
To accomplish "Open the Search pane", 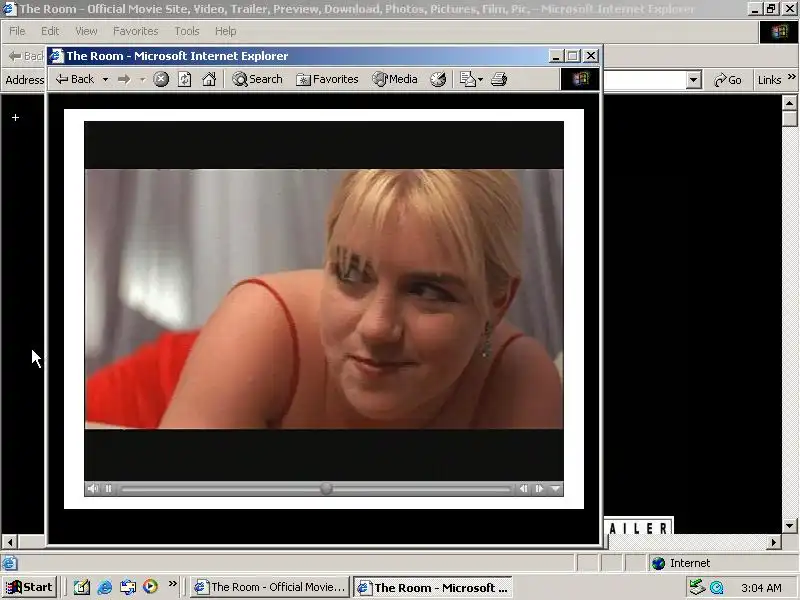I will coord(257,79).
